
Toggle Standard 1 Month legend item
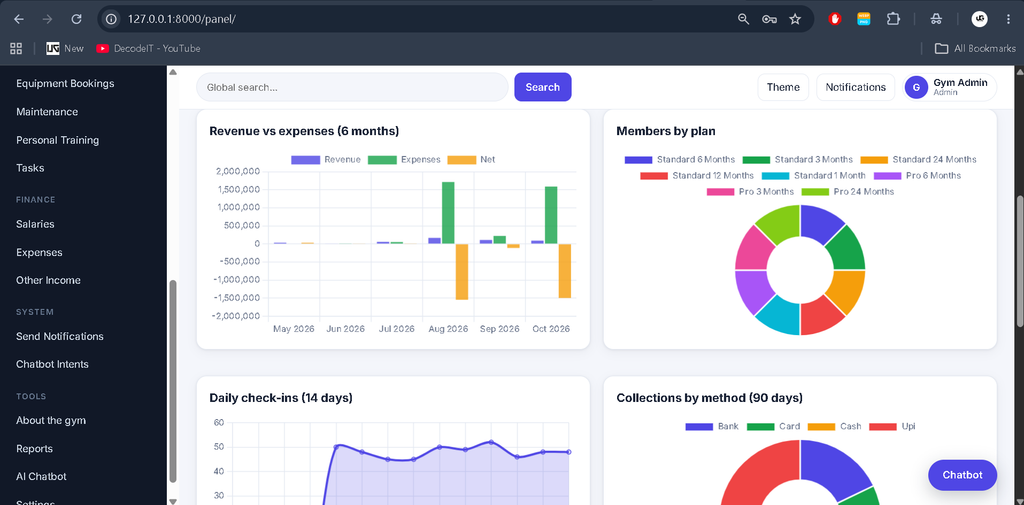(813, 176)
